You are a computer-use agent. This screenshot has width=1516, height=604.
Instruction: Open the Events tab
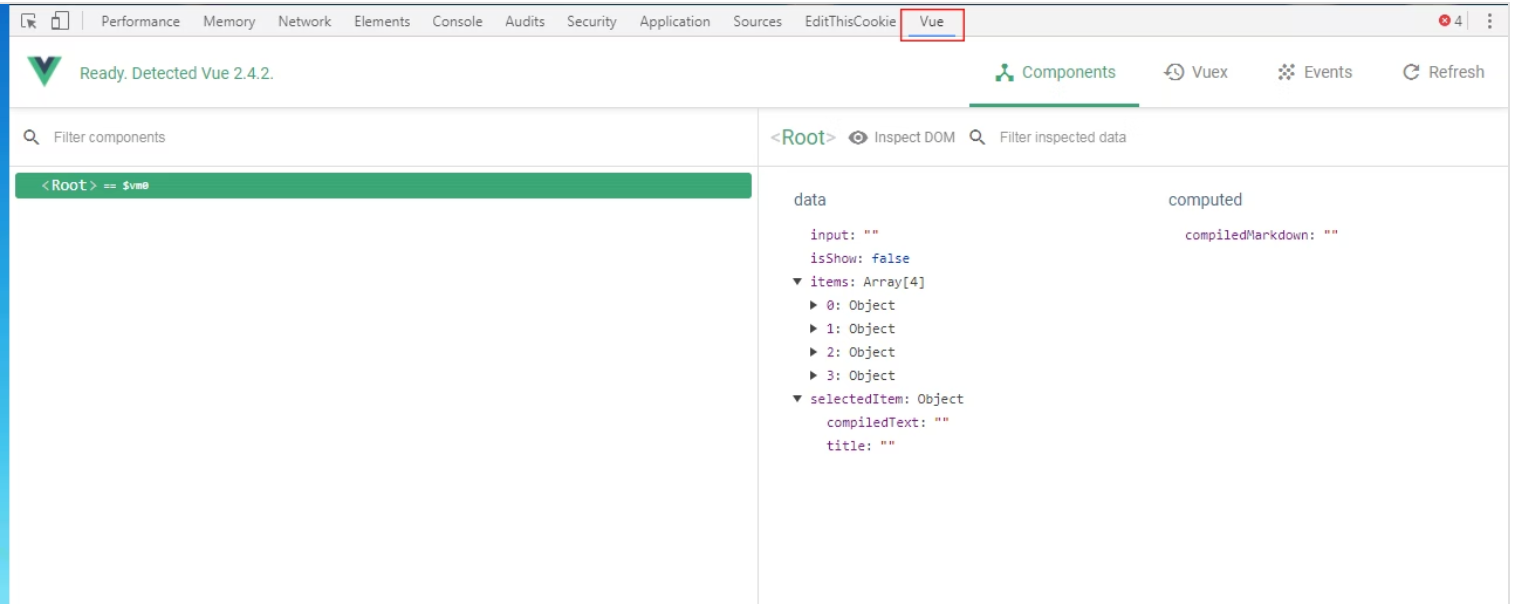[x=1314, y=72]
